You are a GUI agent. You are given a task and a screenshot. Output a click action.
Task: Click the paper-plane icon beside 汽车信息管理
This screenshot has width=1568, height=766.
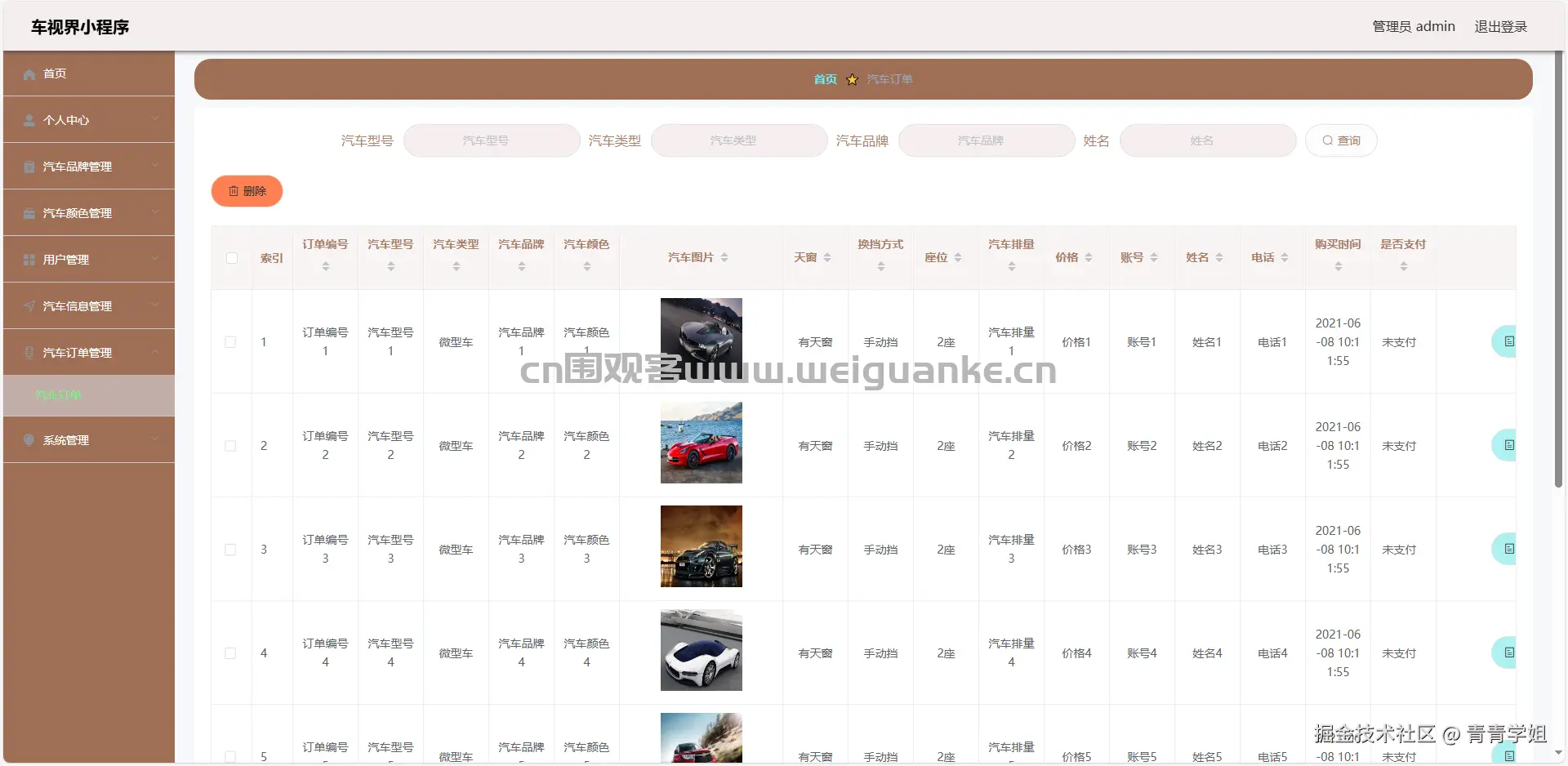[x=29, y=307]
